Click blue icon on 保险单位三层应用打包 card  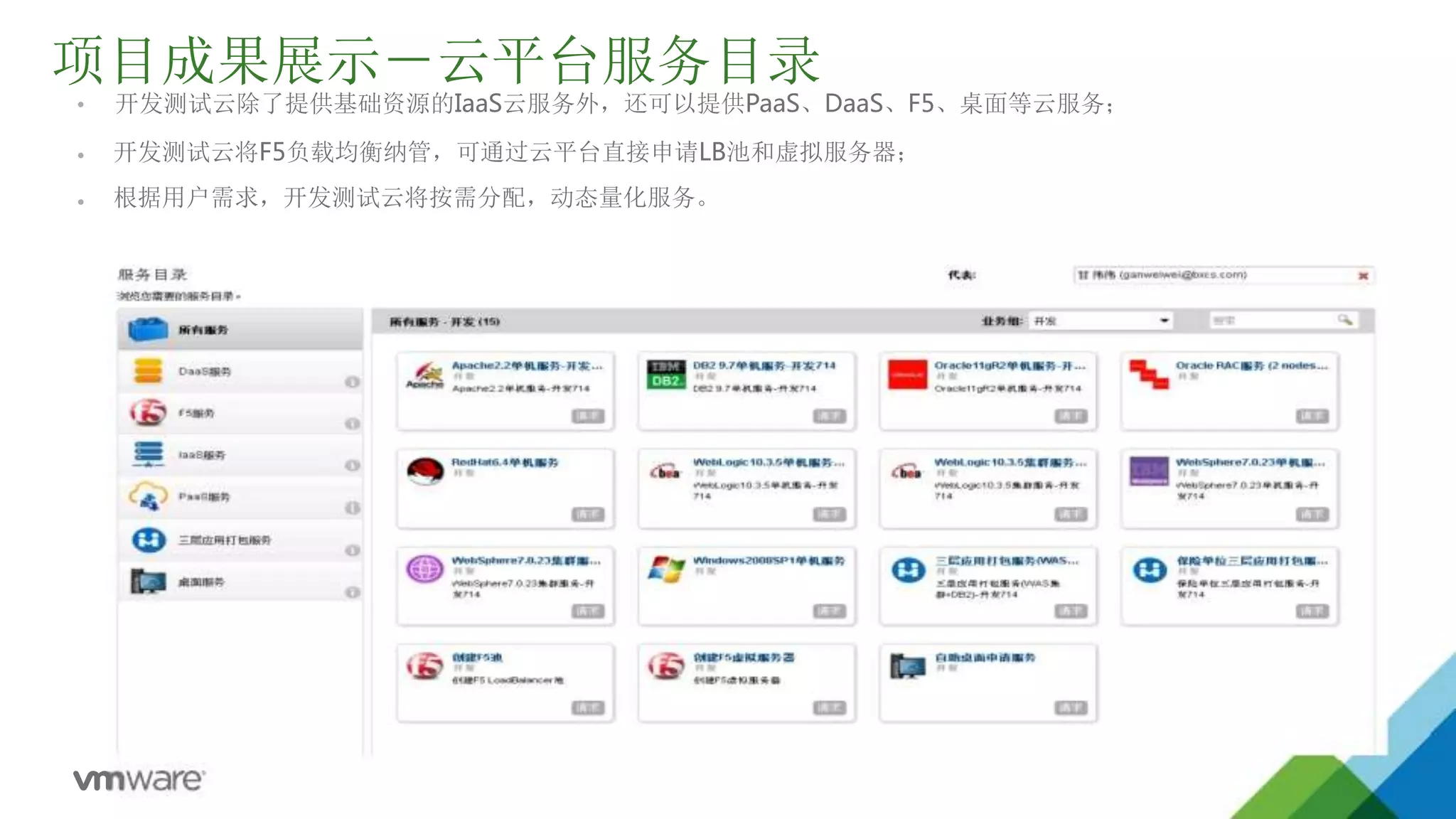[1150, 569]
